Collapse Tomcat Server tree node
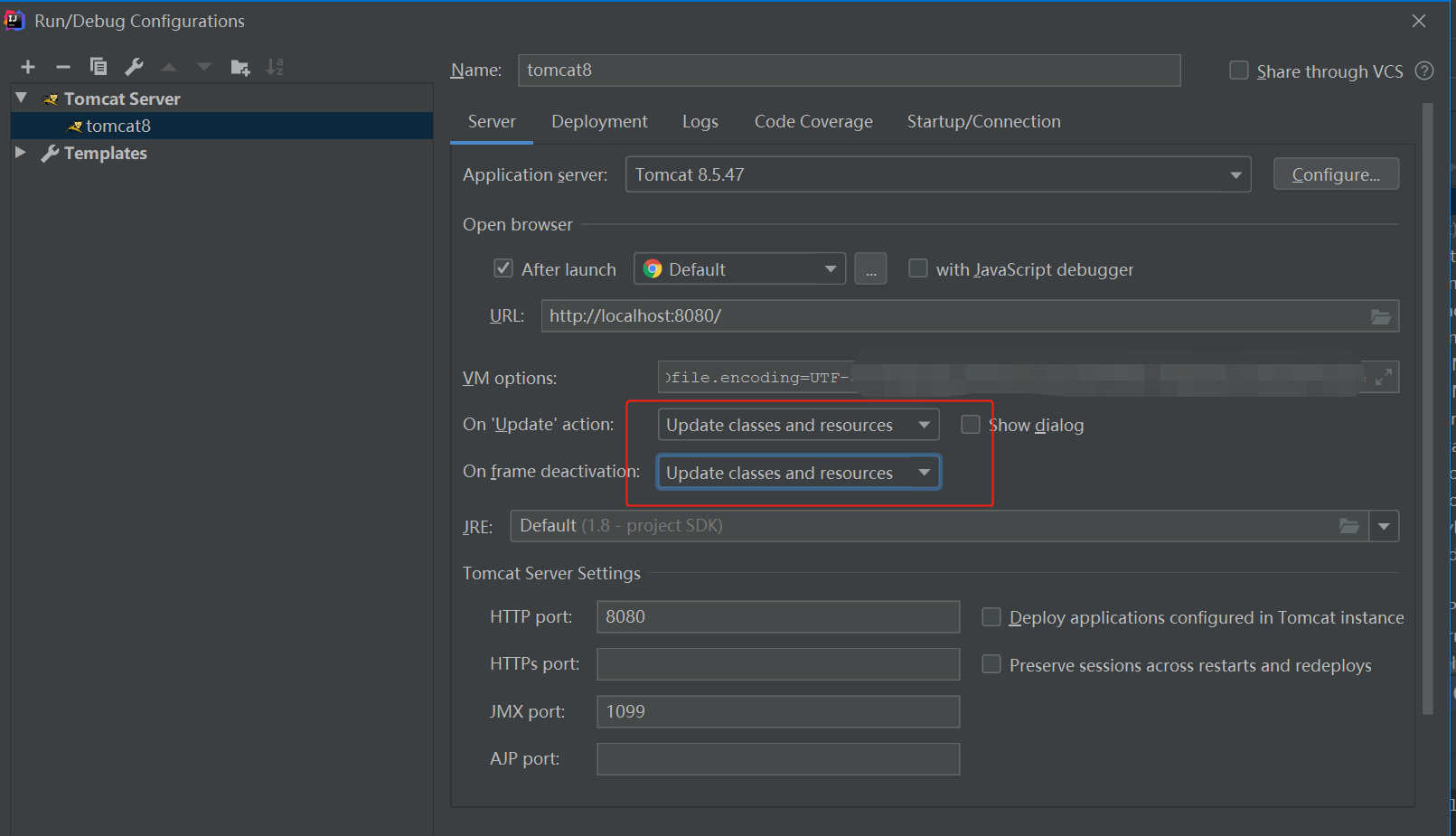The height and width of the screenshot is (836, 1456). [22, 98]
